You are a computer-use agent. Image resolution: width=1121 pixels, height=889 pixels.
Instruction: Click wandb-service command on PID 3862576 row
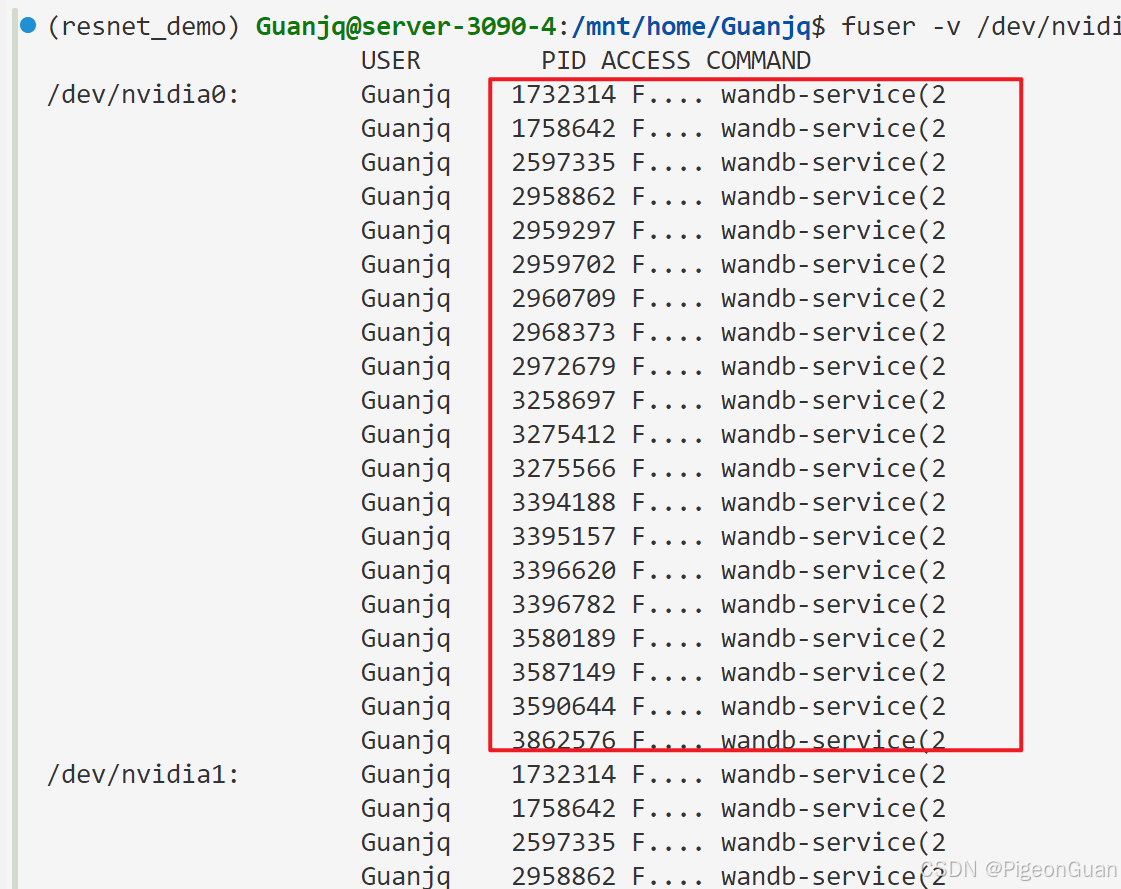834,740
